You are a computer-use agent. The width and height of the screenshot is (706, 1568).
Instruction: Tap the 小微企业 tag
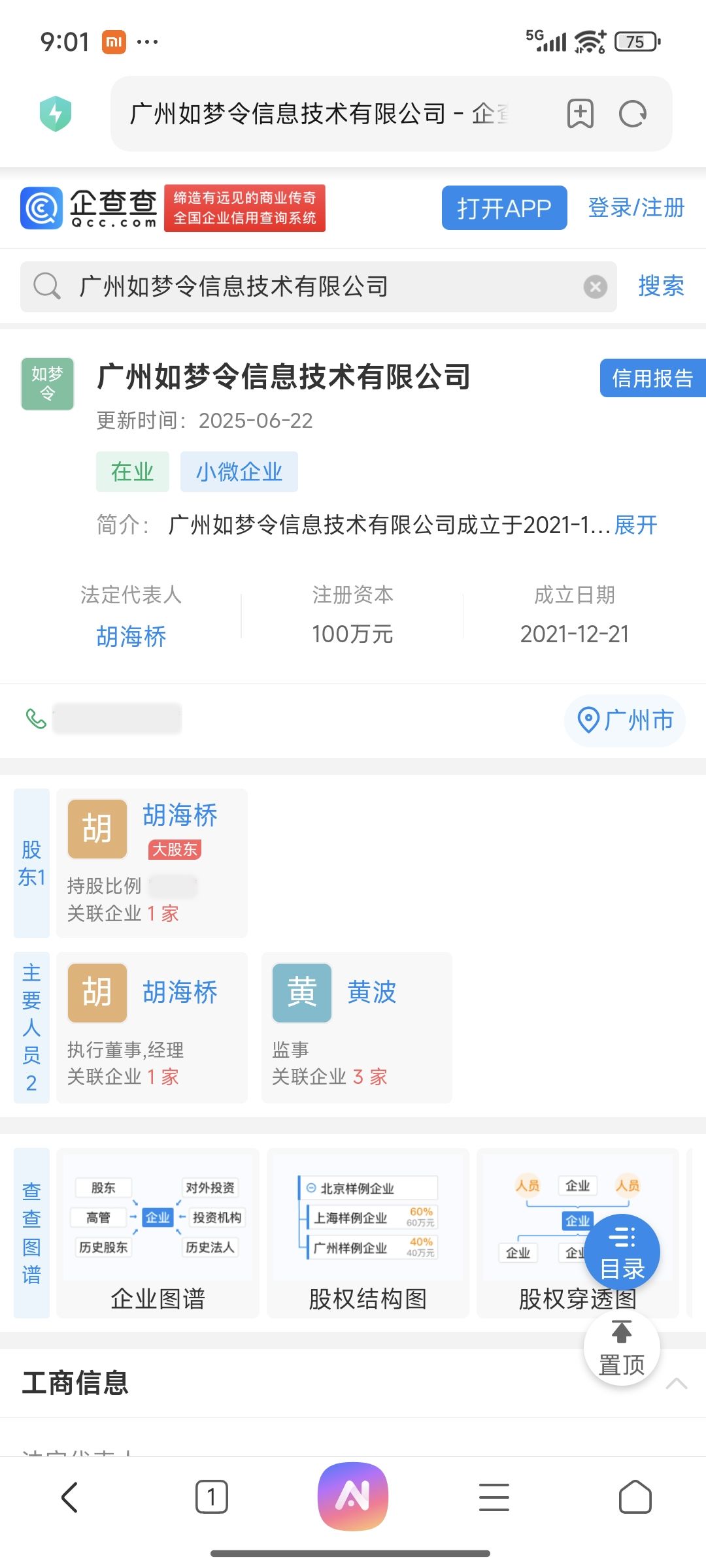(x=239, y=472)
